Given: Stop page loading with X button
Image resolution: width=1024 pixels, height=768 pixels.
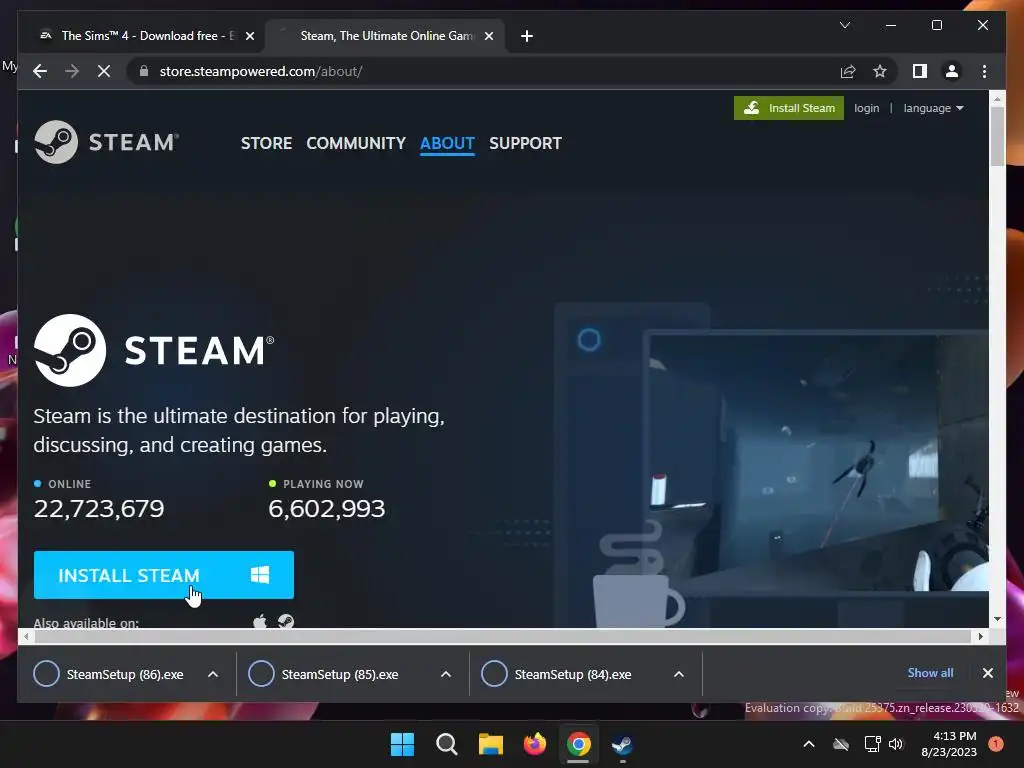Looking at the screenshot, I should [104, 71].
